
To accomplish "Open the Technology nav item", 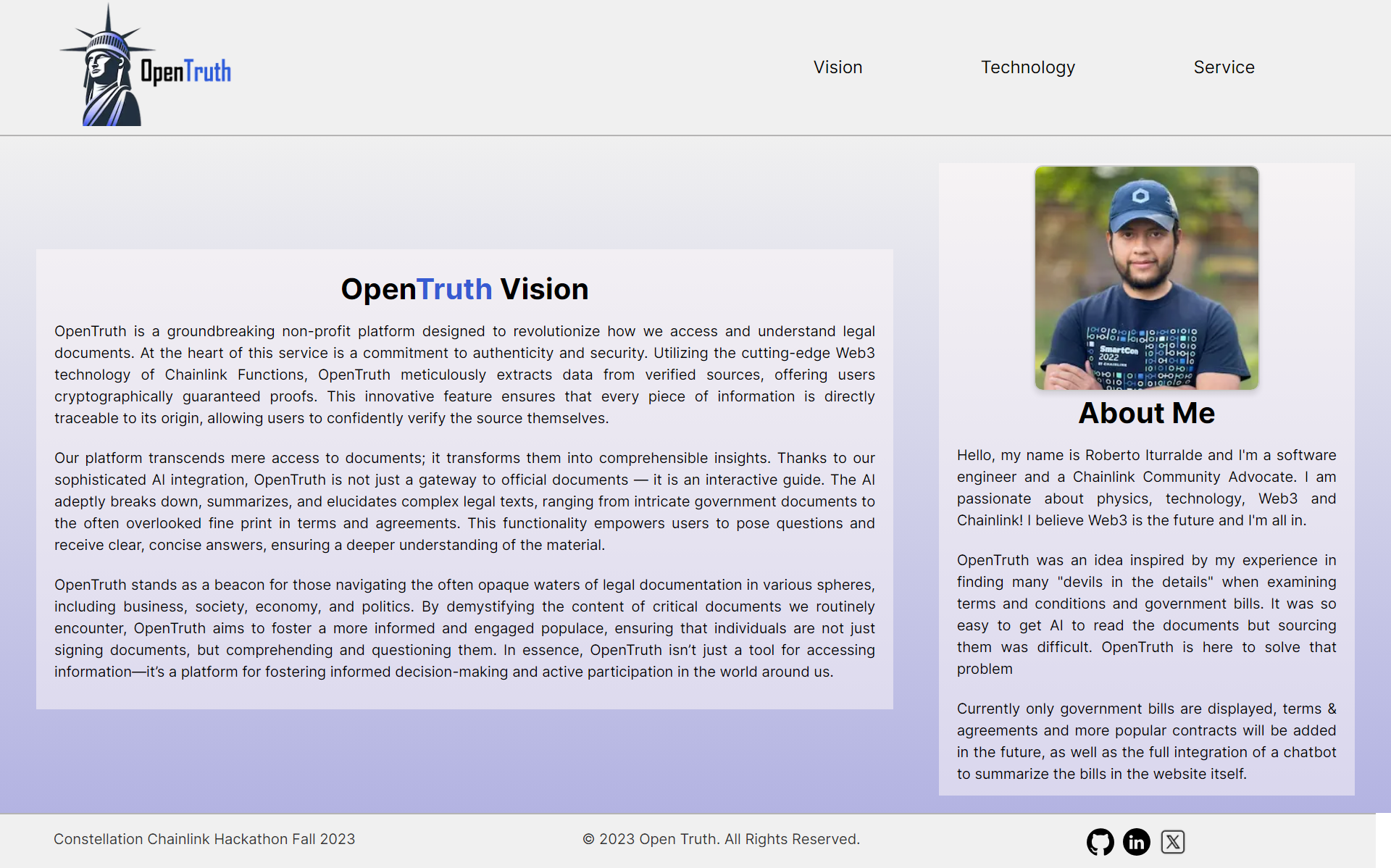I will click(1027, 67).
